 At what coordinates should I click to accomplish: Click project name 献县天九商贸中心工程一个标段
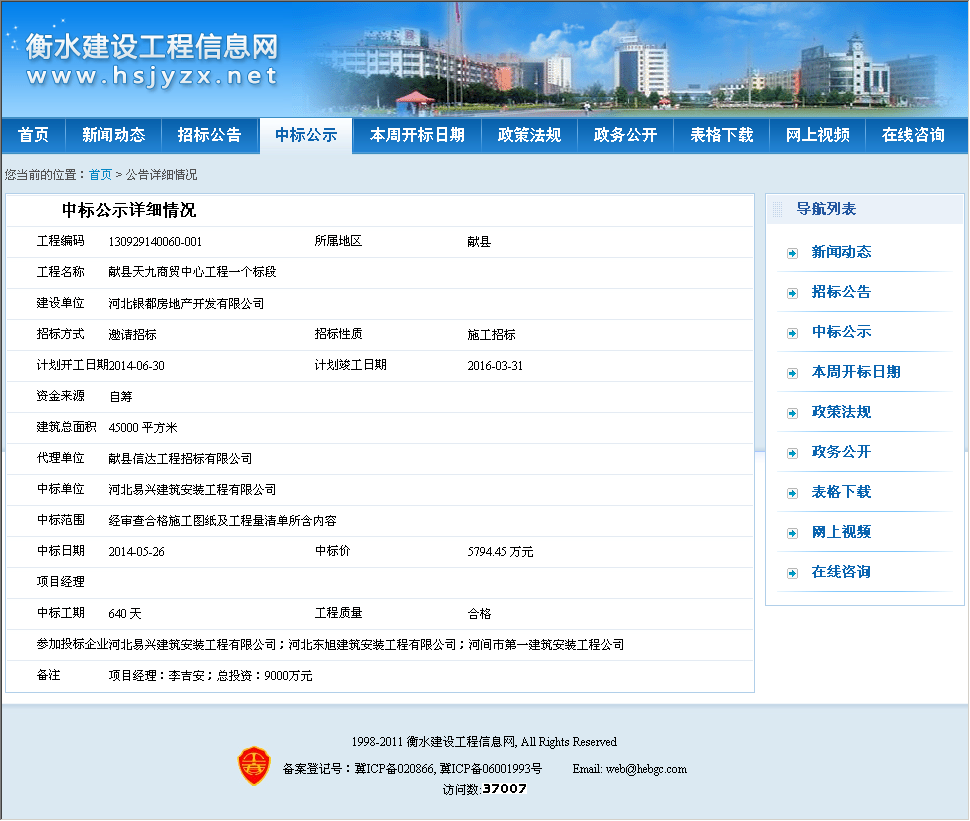pos(192,272)
